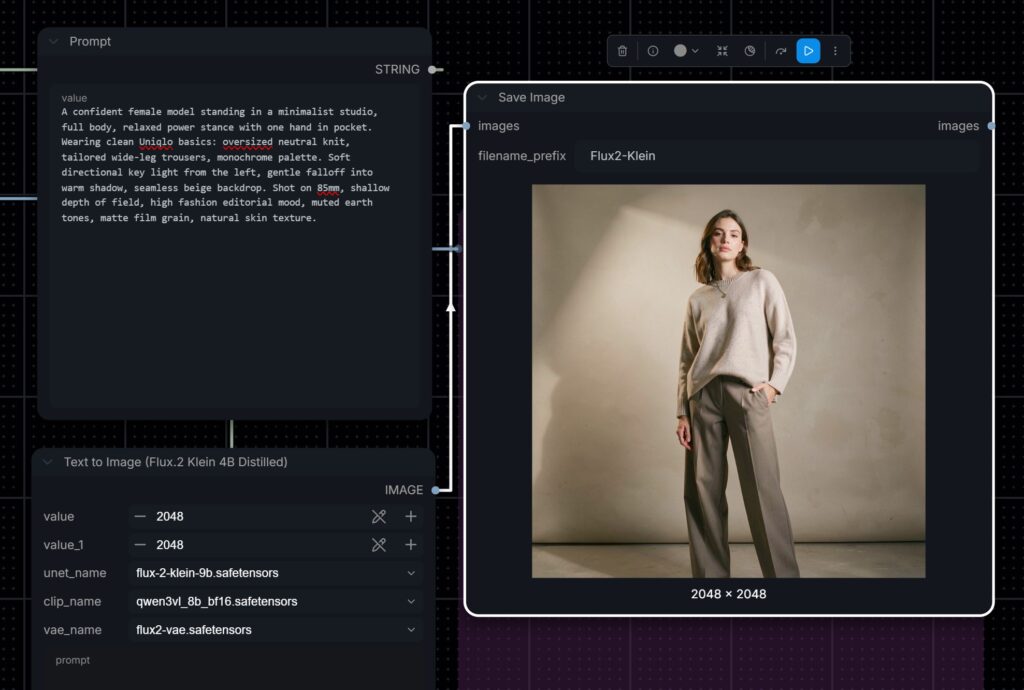The height and width of the screenshot is (690, 1024).
Task: Click the Save Image node title
Action: point(532,97)
